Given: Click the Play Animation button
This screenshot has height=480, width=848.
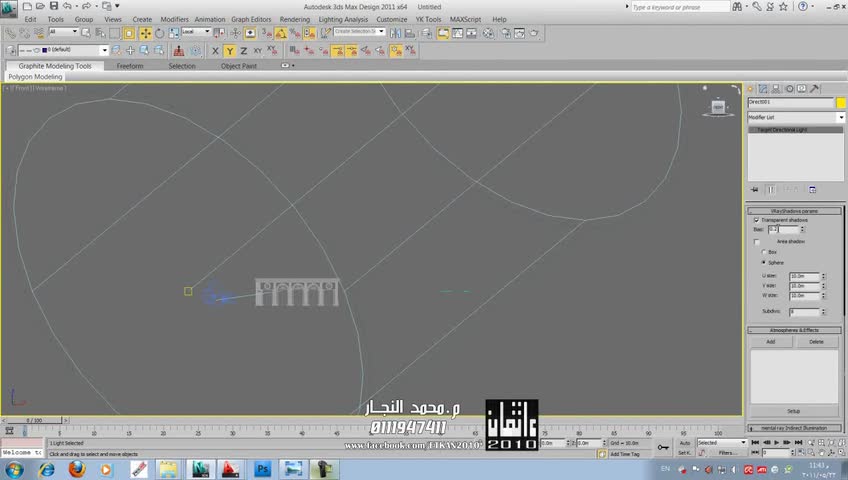Looking at the screenshot, I should pos(777,443).
